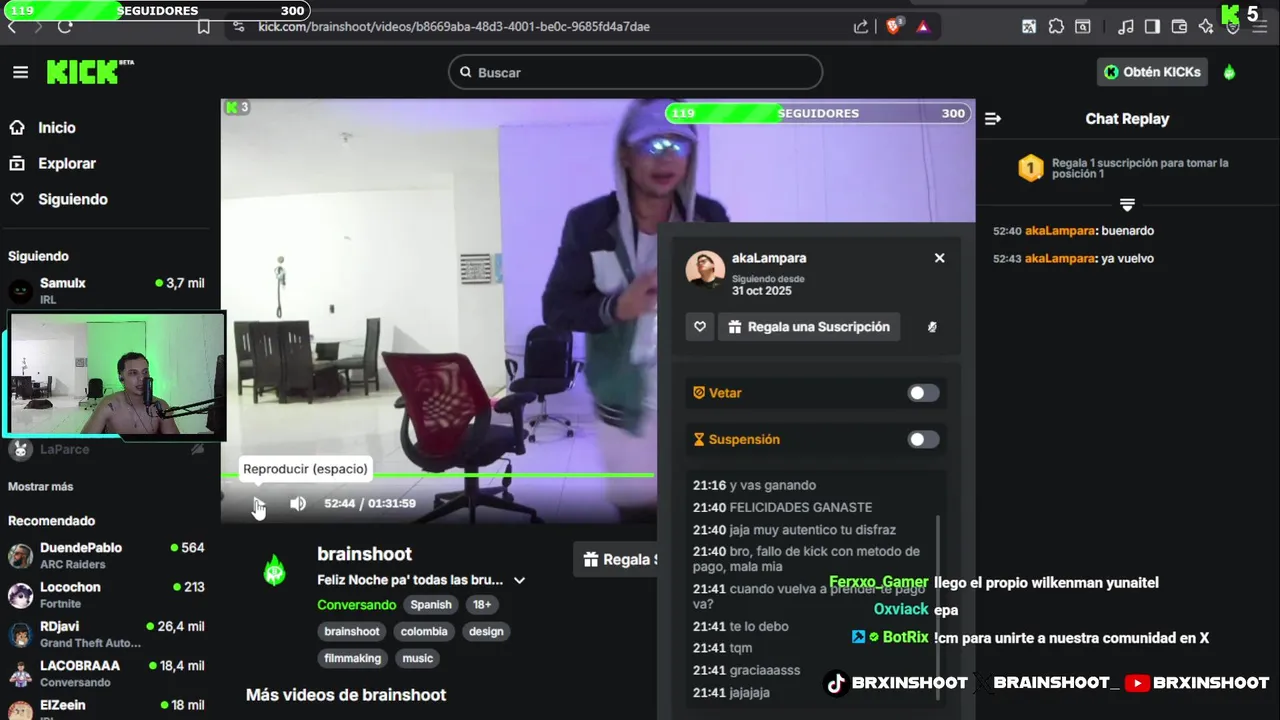The height and width of the screenshot is (720, 1280).
Task: Open LACOBRAAA recommended channel
Action: [107, 673]
